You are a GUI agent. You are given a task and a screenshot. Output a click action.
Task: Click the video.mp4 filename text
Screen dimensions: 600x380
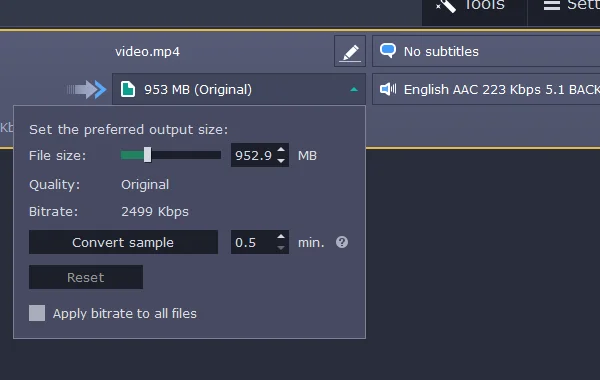(x=147, y=52)
